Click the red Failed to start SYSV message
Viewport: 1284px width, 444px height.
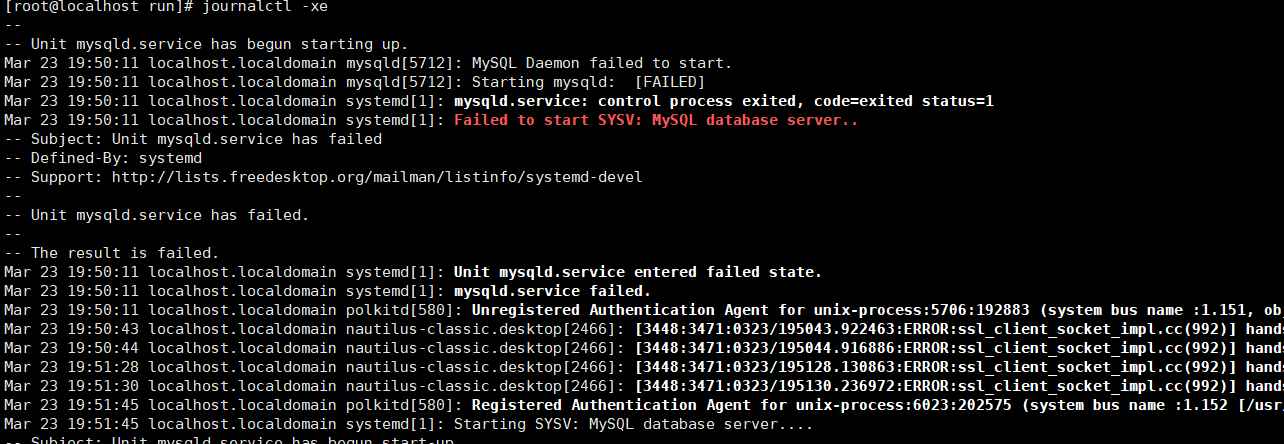656,120
